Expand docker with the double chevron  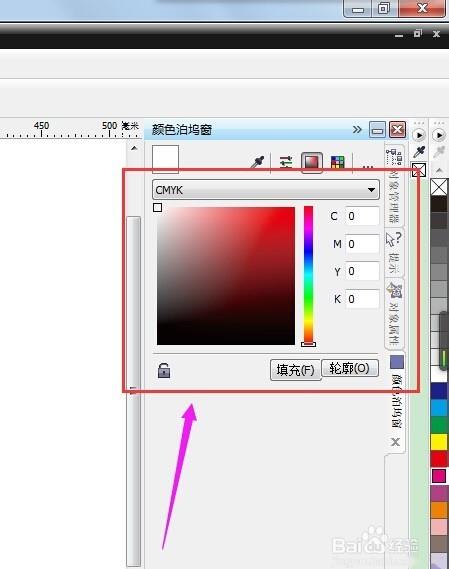357,130
